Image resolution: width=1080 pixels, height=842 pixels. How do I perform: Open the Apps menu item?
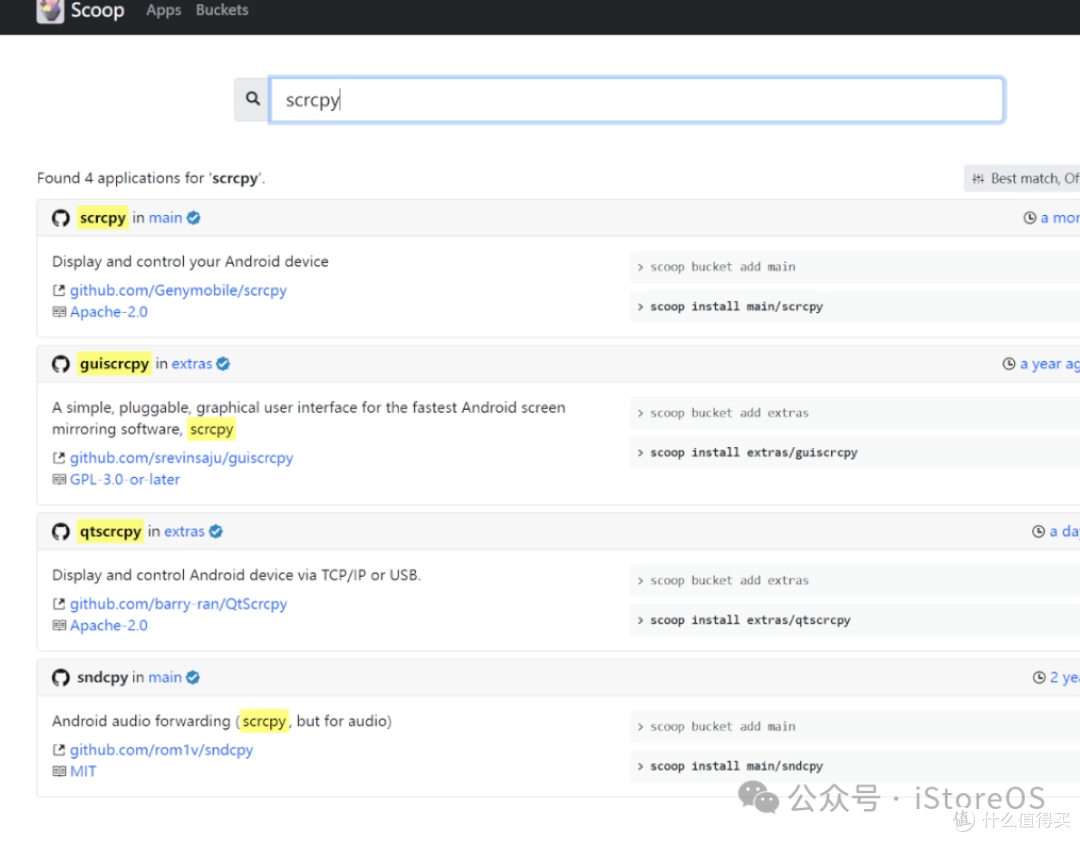[x=162, y=10]
